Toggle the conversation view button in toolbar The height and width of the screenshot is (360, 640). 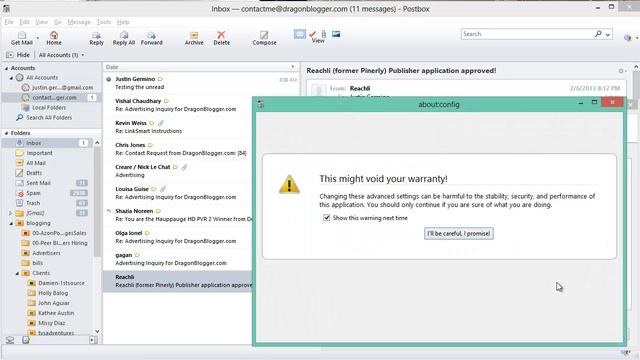(x=300, y=34)
